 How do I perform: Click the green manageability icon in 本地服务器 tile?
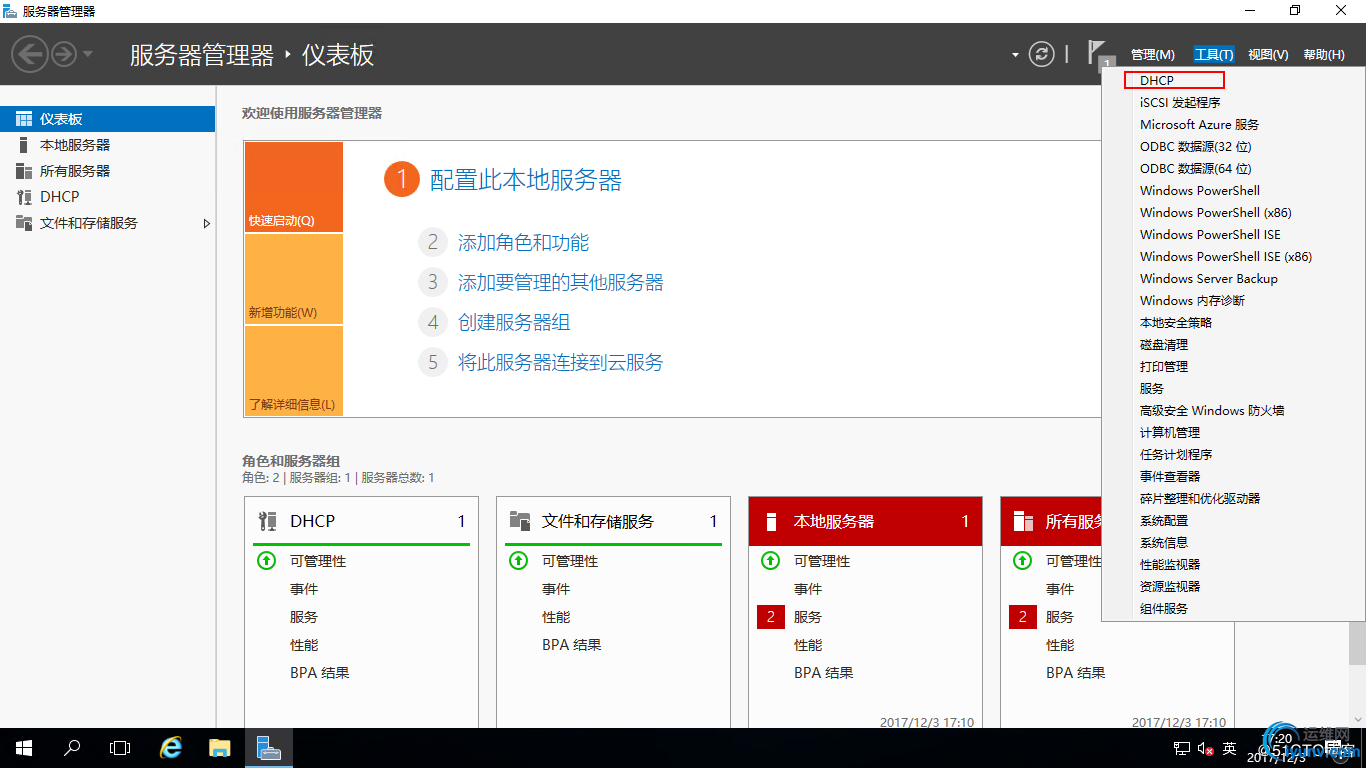[x=770, y=561]
